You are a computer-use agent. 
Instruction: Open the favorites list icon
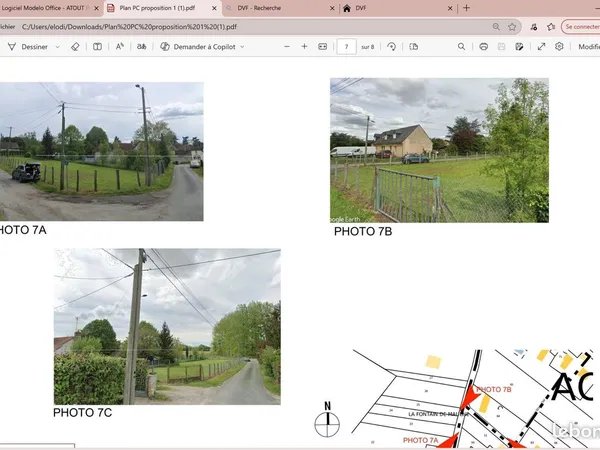551,27
